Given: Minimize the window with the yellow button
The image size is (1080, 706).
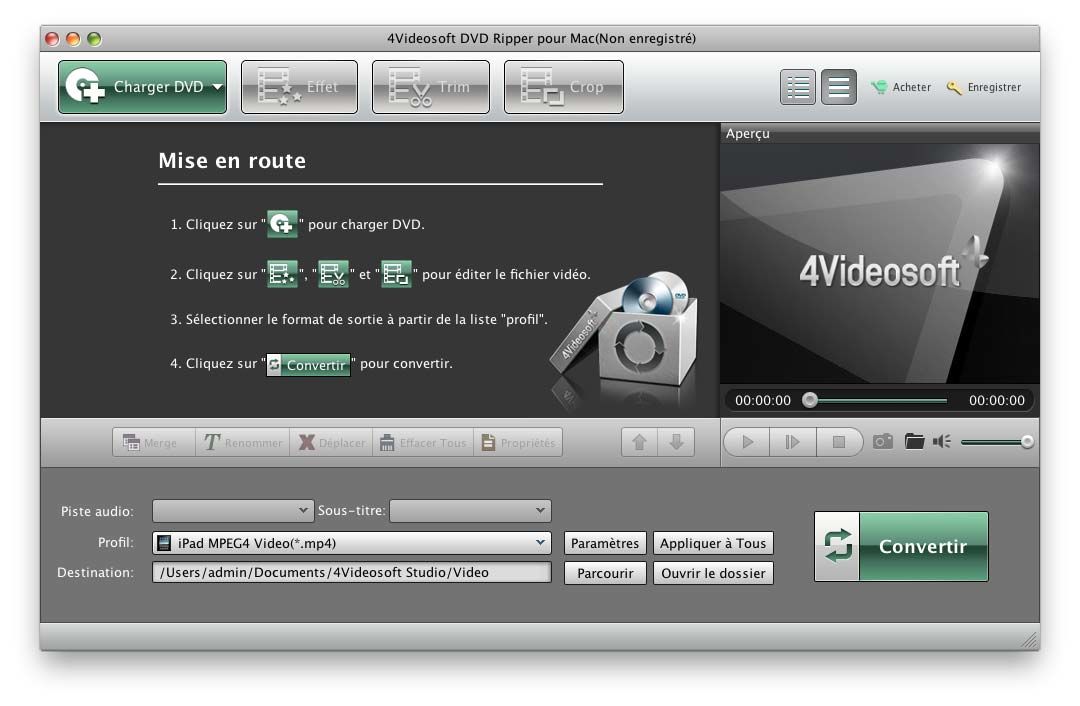Looking at the screenshot, I should [73, 39].
